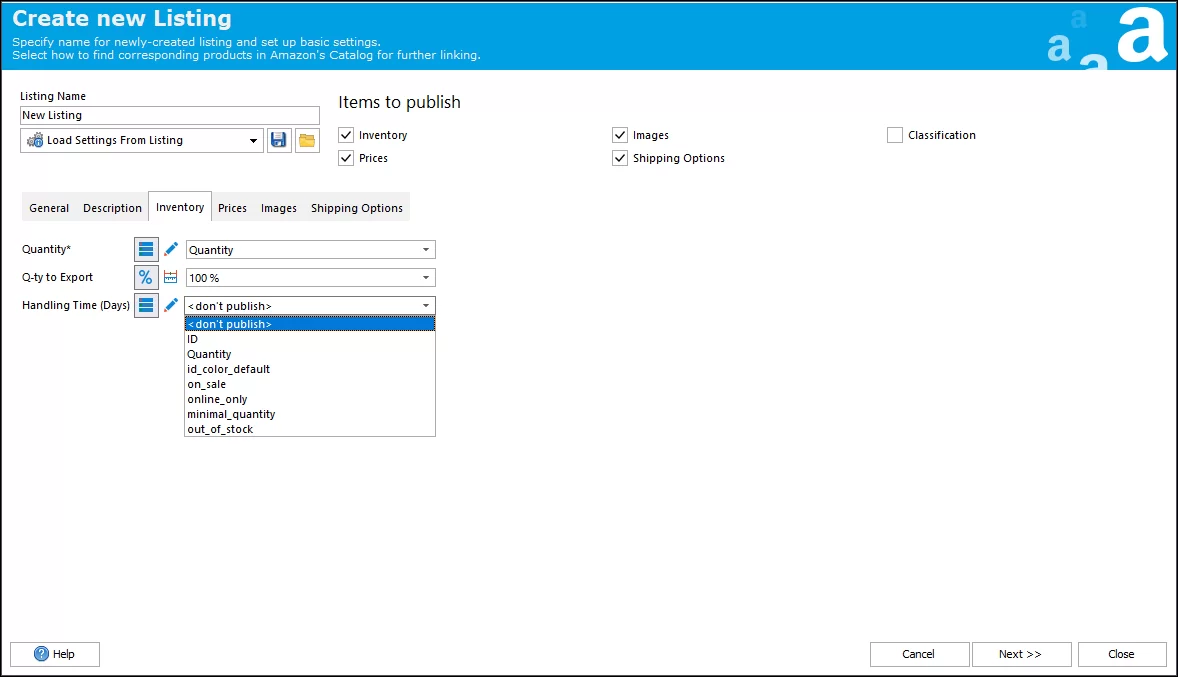Select minimal_quantity from the dropdown list
Screen dimensions: 1178x677
point(231,414)
